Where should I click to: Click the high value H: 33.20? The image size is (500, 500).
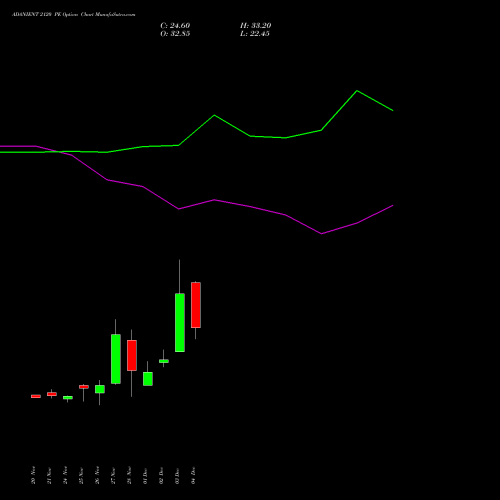pos(256,26)
